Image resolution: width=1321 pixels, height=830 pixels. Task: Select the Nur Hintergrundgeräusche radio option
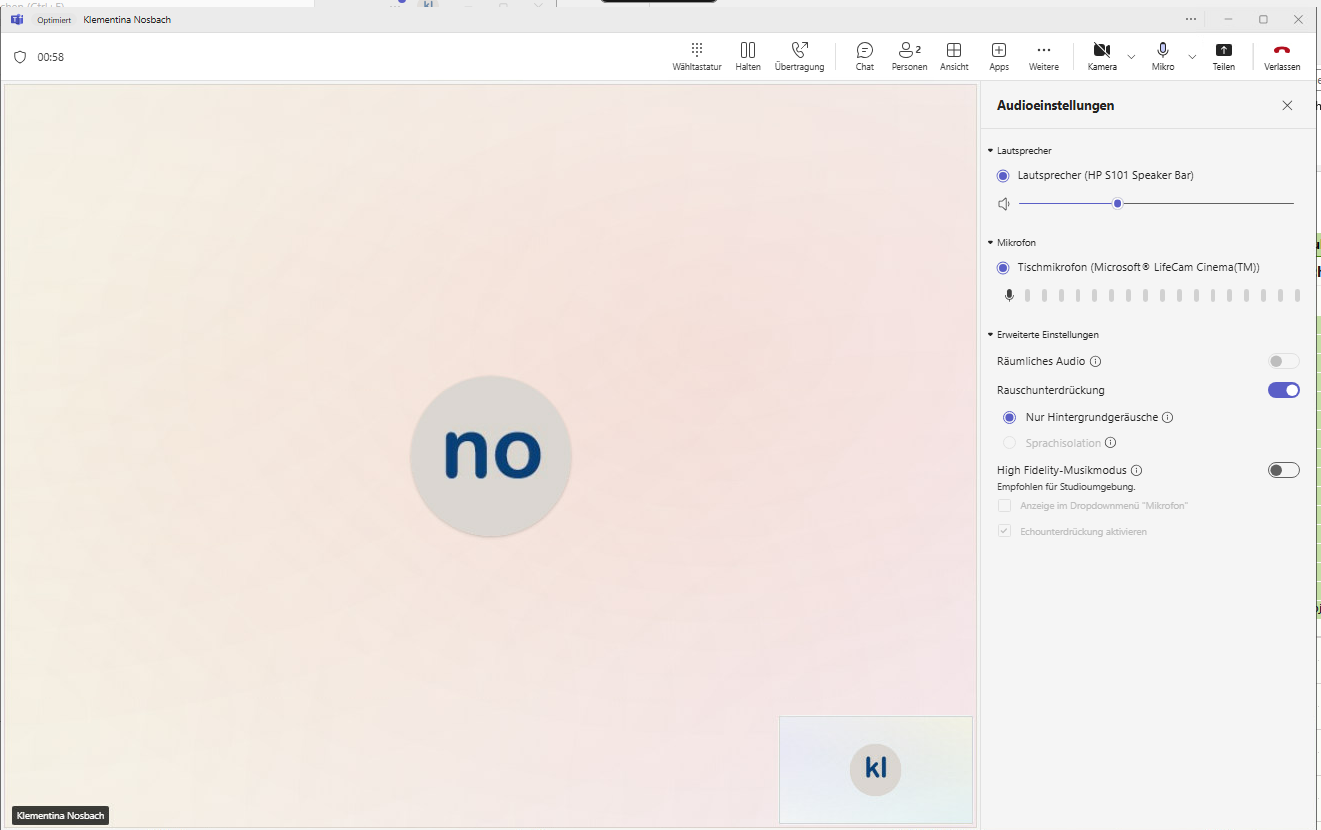tap(1010, 417)
